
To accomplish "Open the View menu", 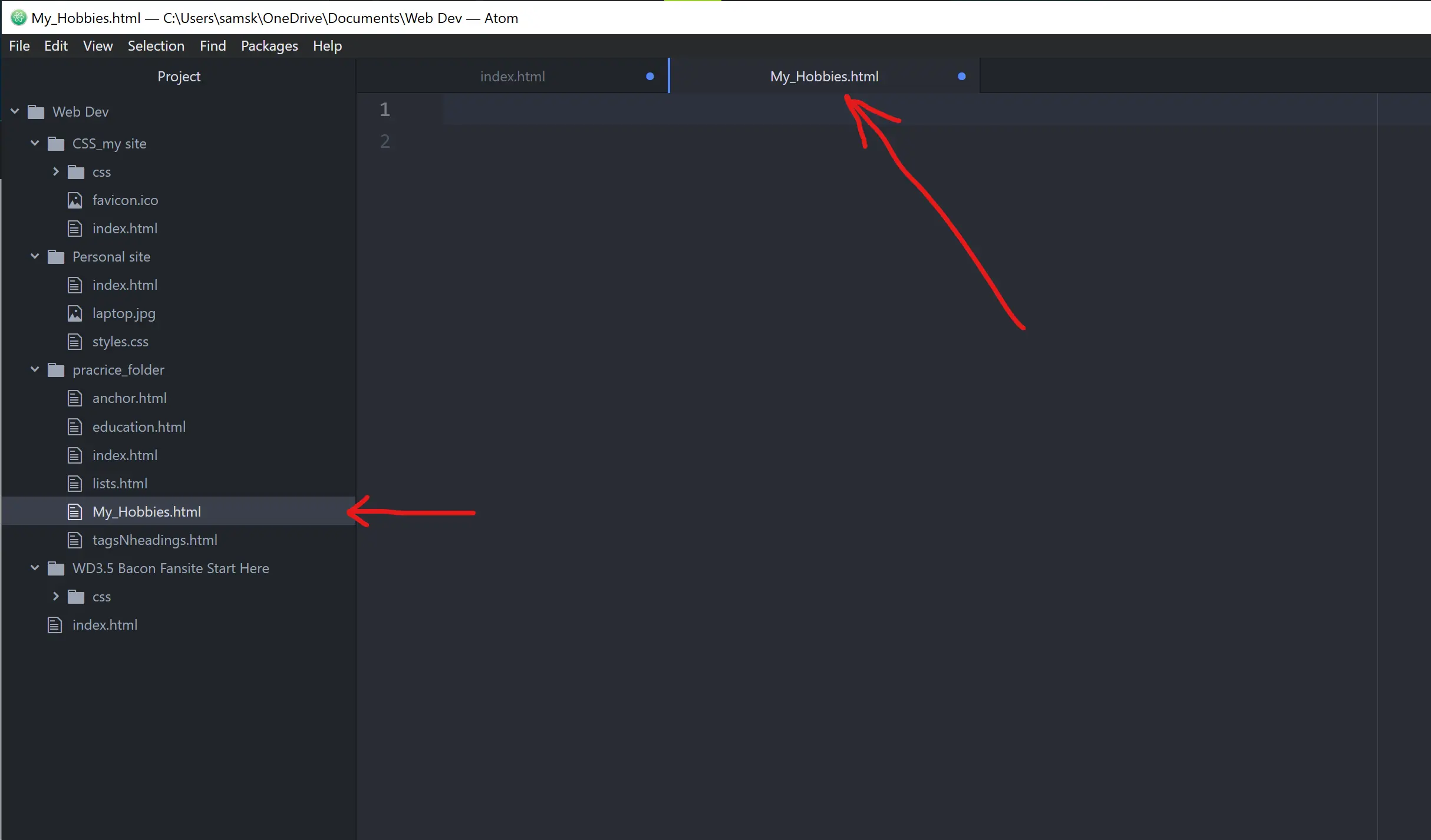I will [98, 46].
